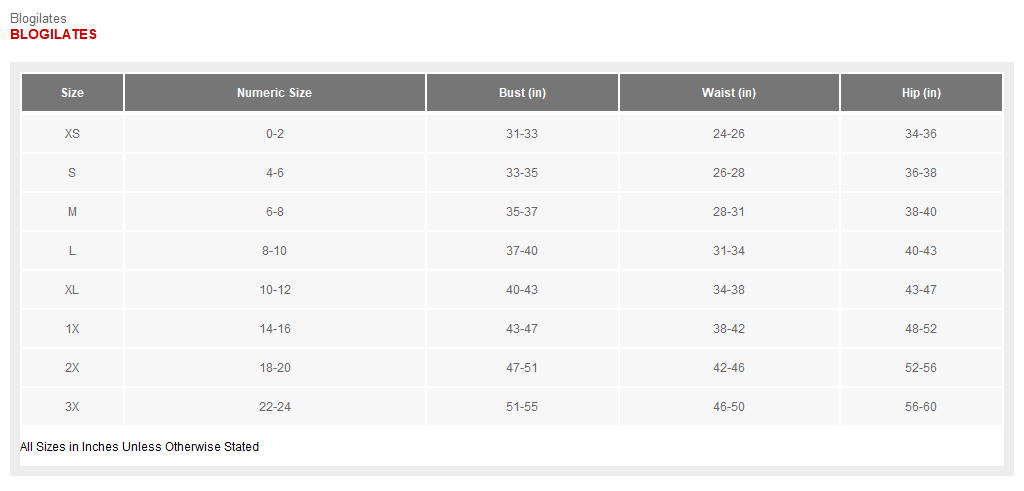Select the 3X size label
The height and width of the screenshot is (491, 1024).
click(72, 407)
